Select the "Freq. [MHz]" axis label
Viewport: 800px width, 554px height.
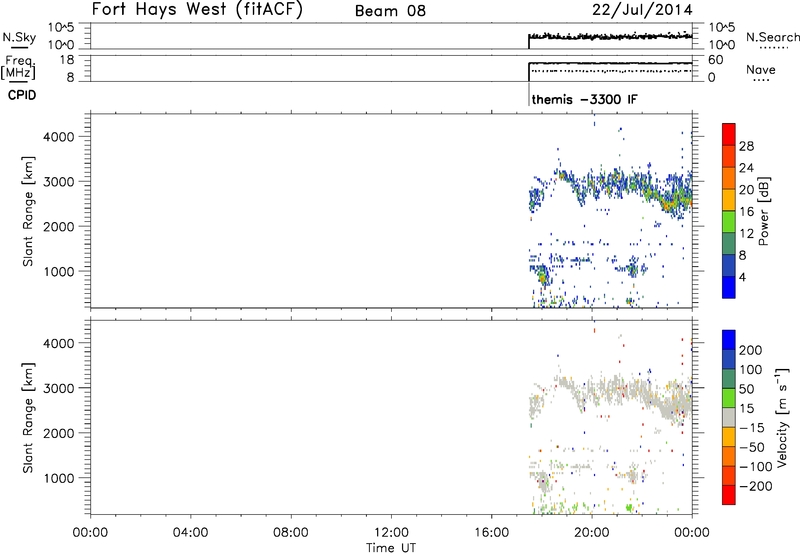click(x=18, y=67)
